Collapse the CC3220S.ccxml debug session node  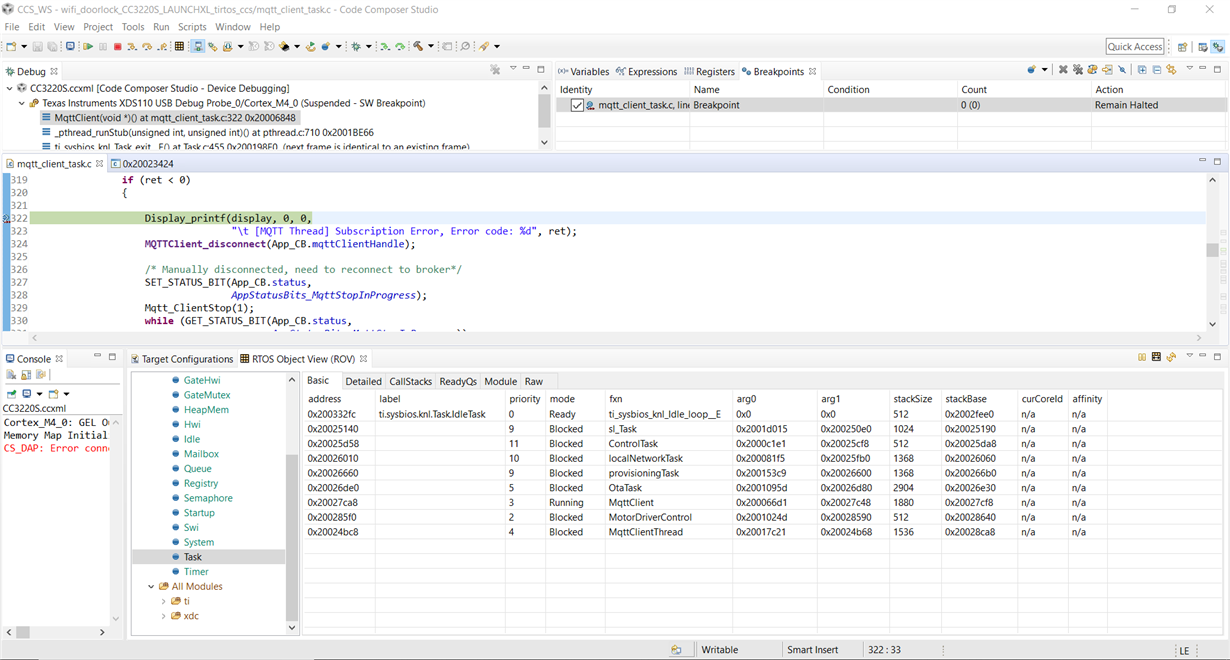(x=10, y=88)
